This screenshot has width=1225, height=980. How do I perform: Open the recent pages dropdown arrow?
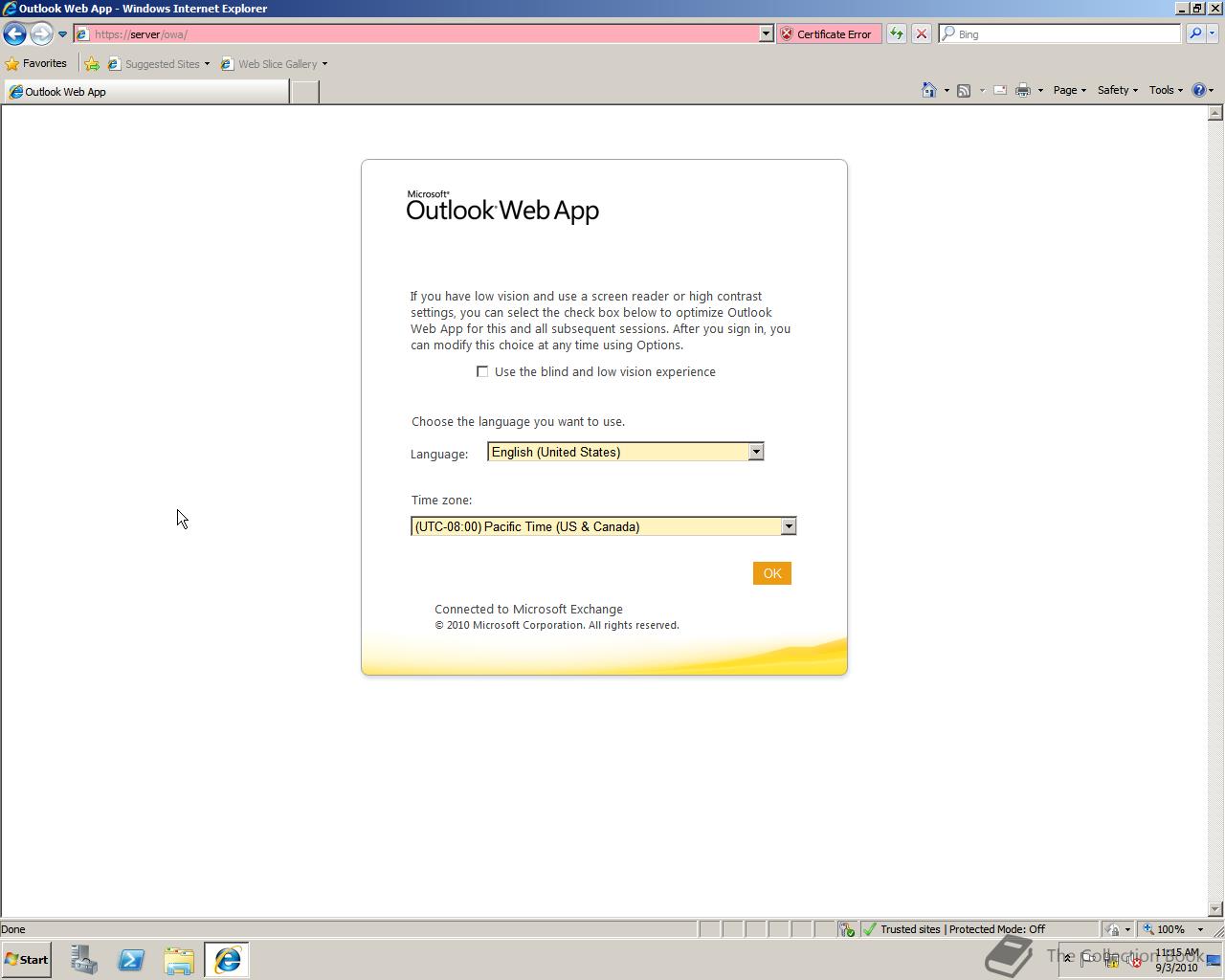click(62, 34)
